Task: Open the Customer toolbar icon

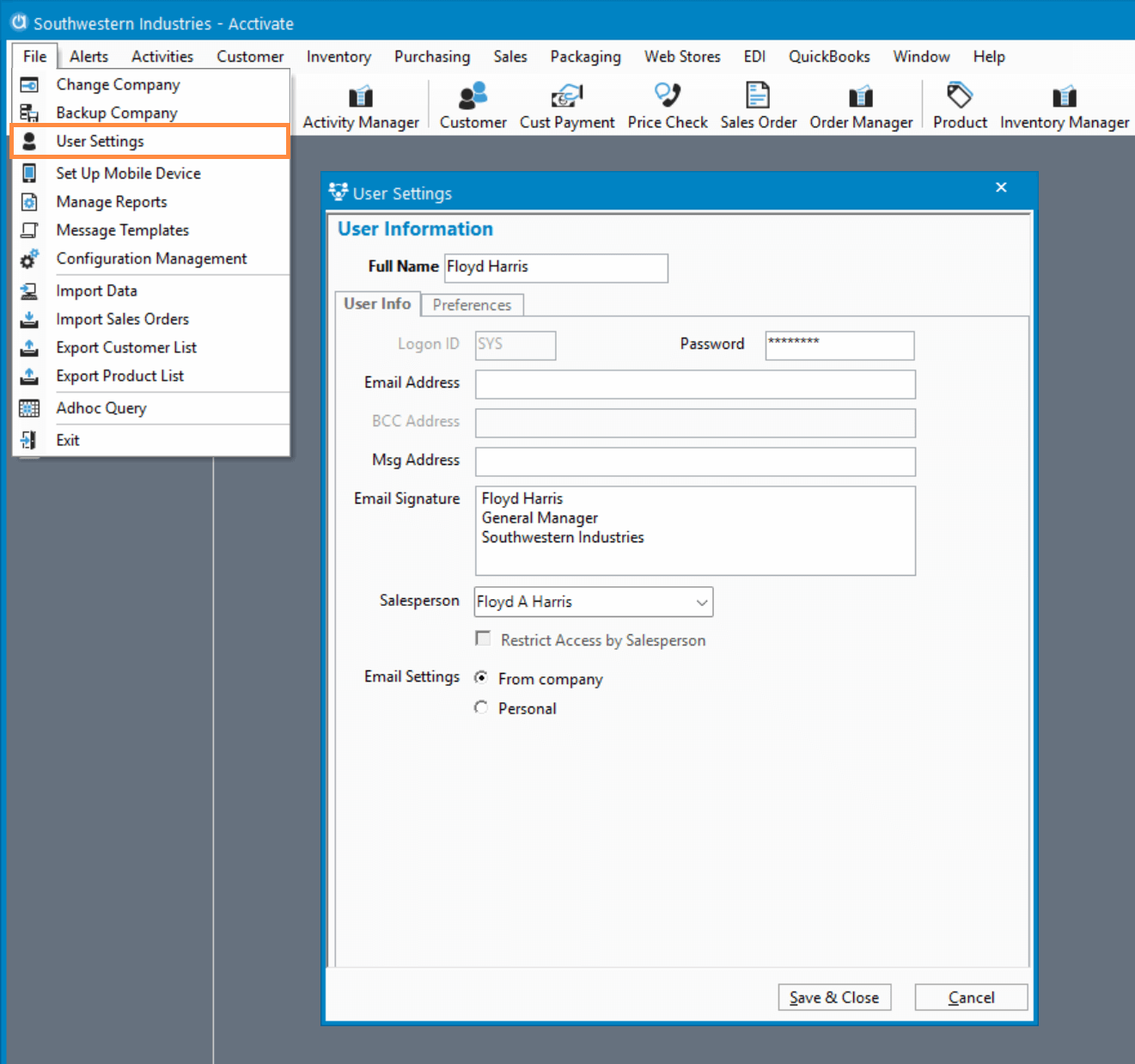Action: coord(473,108)
